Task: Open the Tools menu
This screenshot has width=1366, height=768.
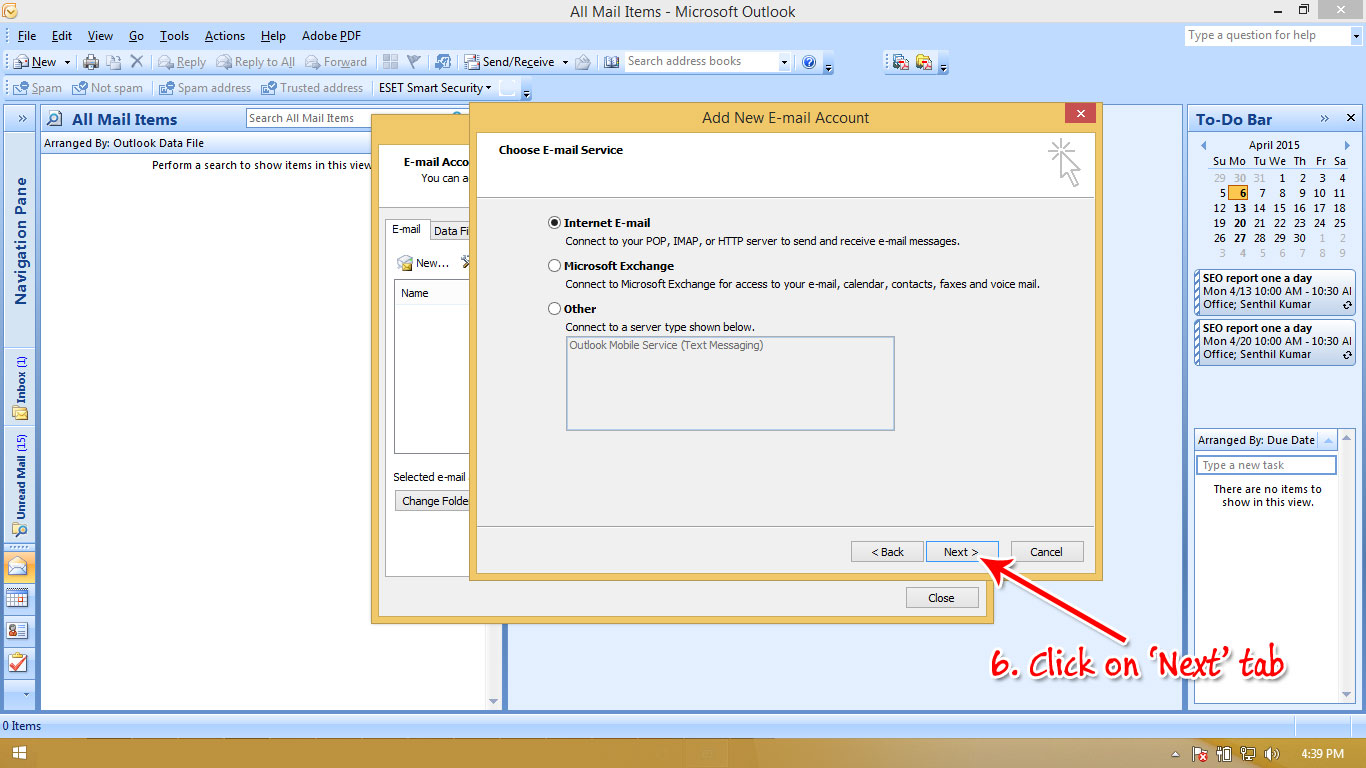Action: [174, 35]
